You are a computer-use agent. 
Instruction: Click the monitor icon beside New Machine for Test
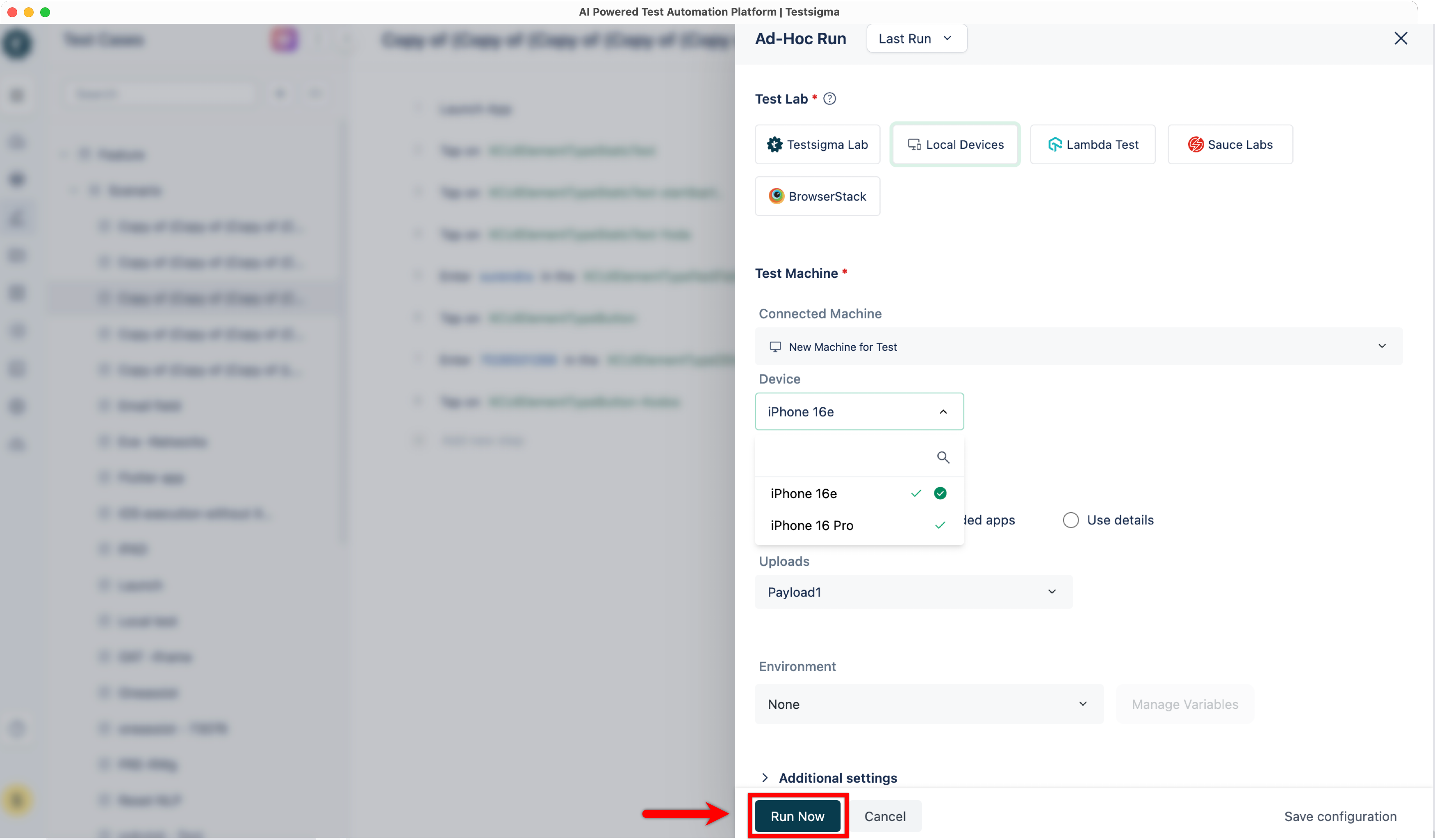(775, 347)
